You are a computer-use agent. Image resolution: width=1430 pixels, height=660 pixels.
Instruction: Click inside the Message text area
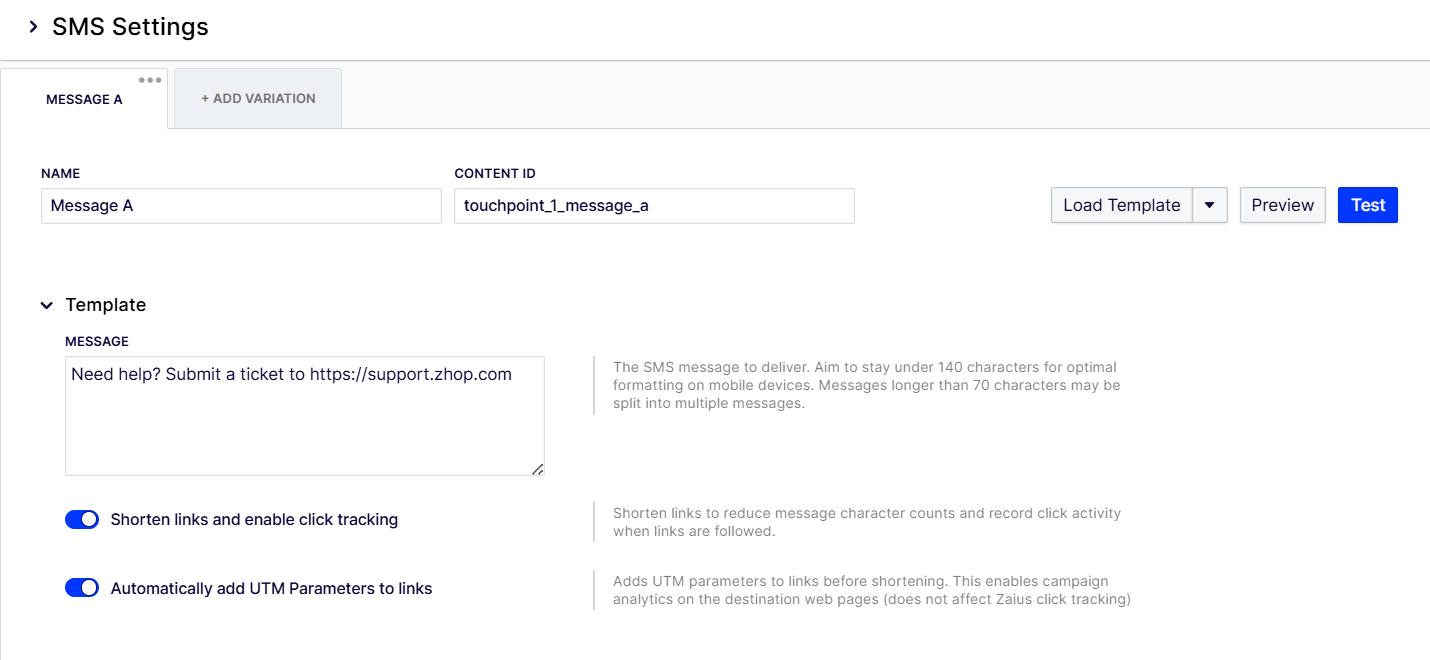(305, 416)
